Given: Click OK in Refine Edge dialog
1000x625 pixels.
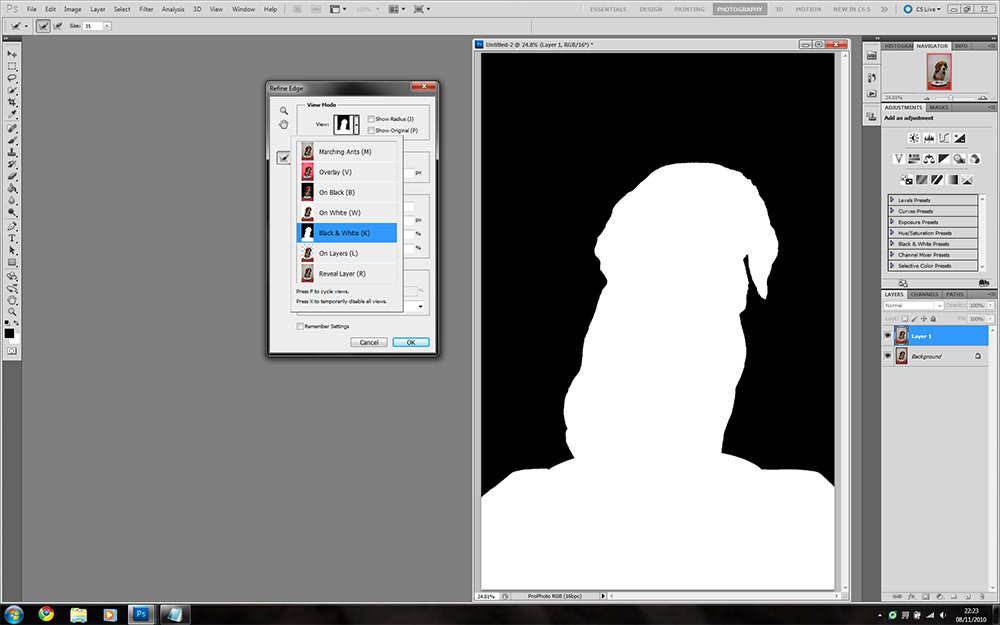Looking at the screenshot, I should tap(411, 342).
